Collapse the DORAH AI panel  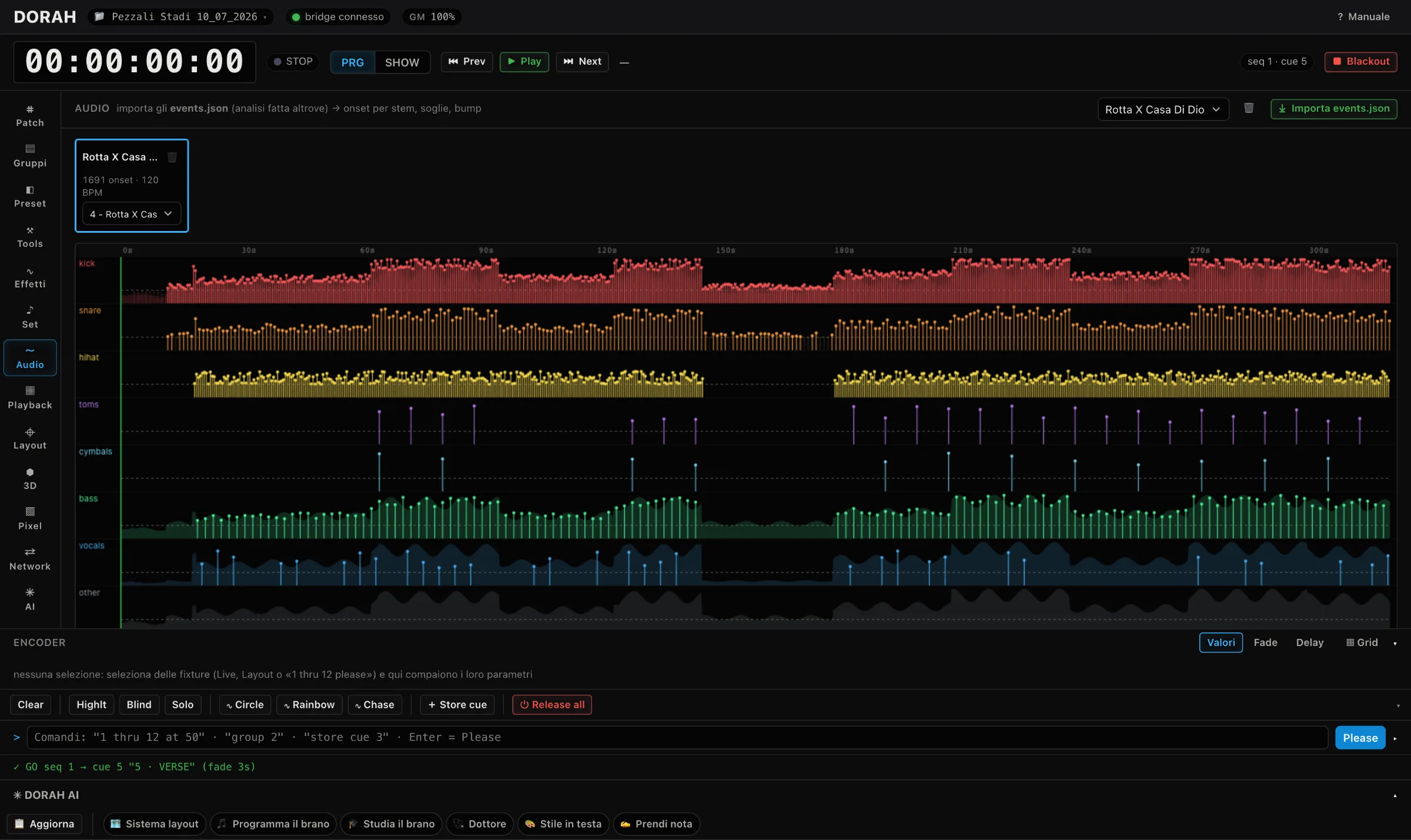pyautogui.click(x=1395, y=796)
